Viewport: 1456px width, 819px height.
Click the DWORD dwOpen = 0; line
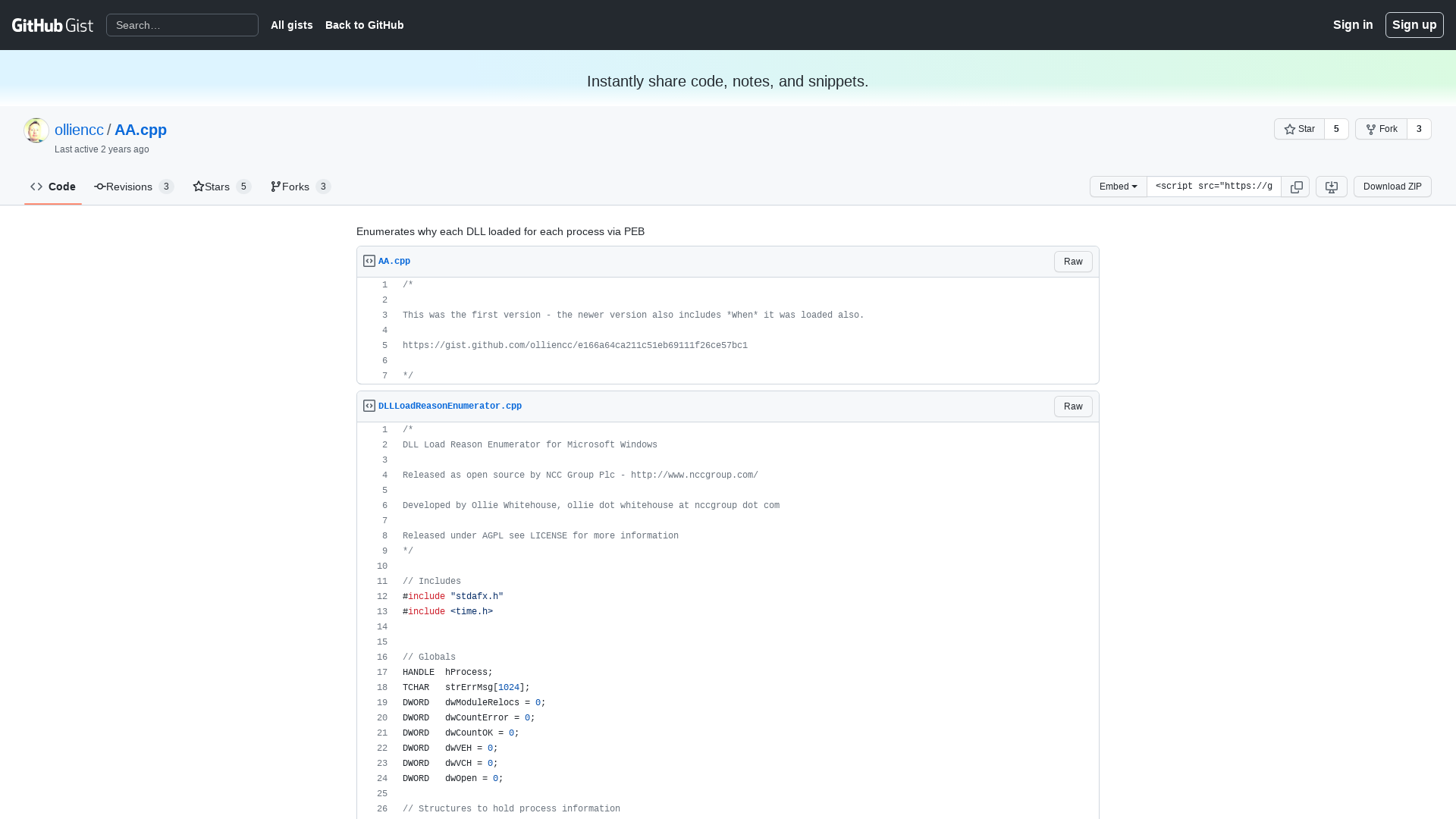453,779
